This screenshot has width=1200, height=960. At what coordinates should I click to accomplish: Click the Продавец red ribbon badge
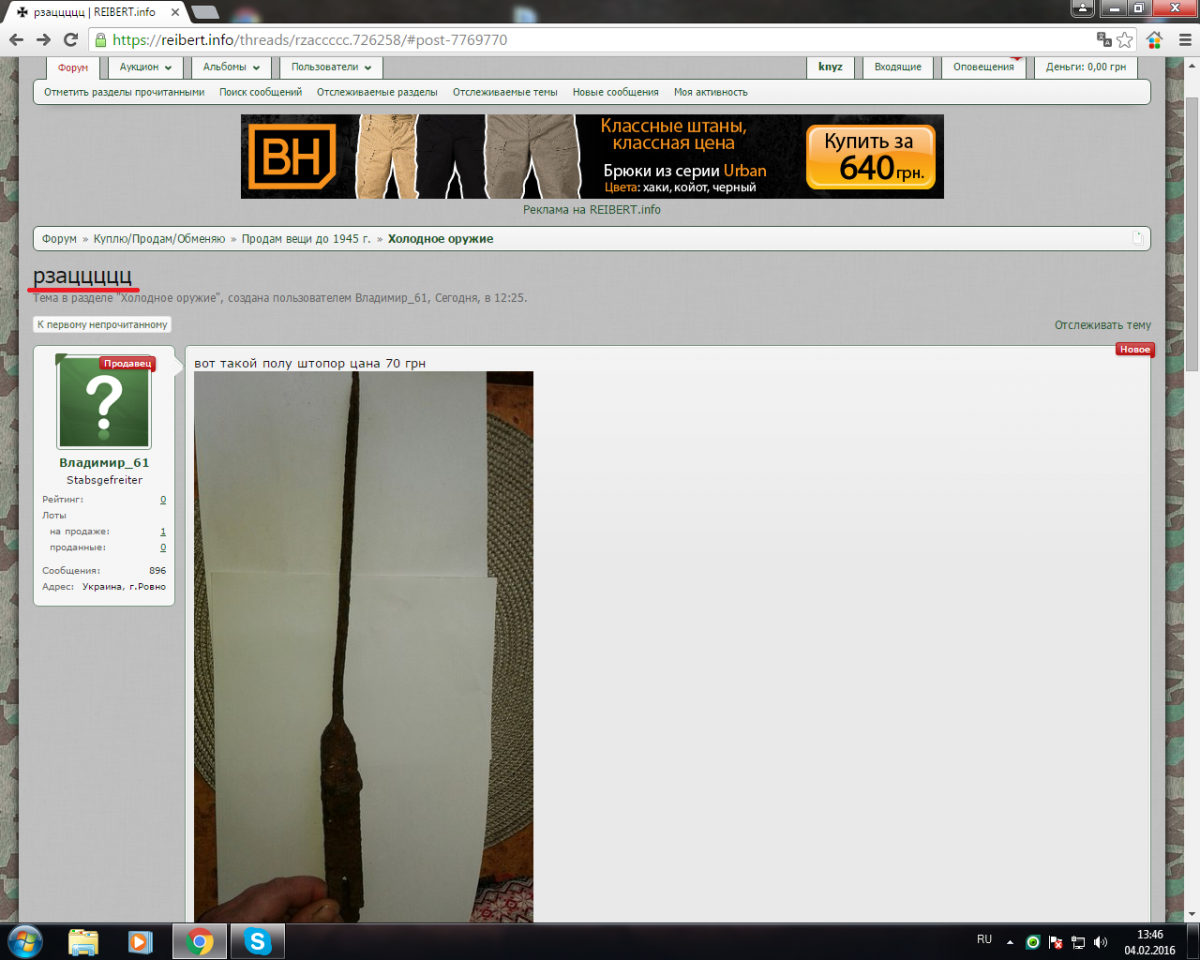(127, 364)
